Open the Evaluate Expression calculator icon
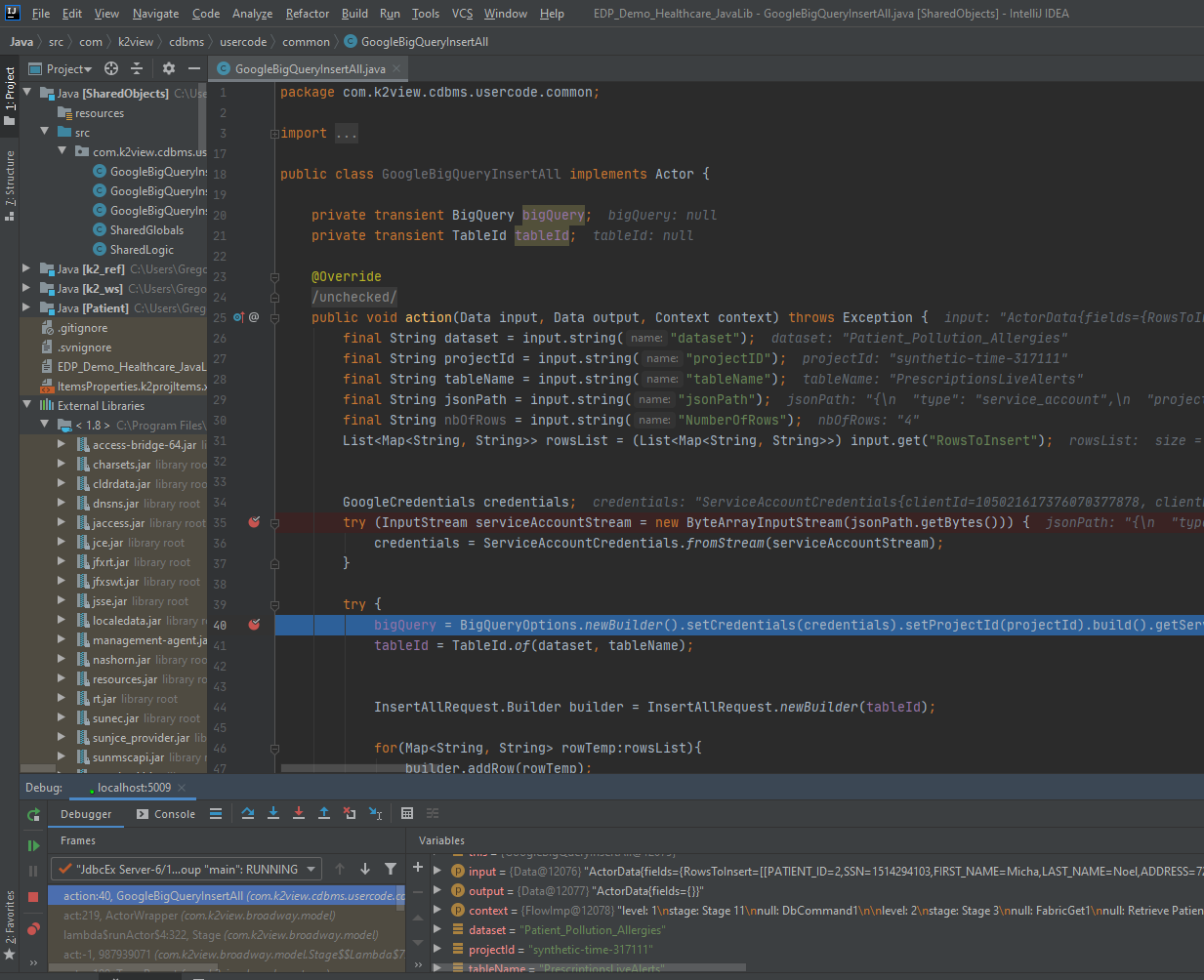Viewport: 1204px width, 980px height. [x=407, y=813]
